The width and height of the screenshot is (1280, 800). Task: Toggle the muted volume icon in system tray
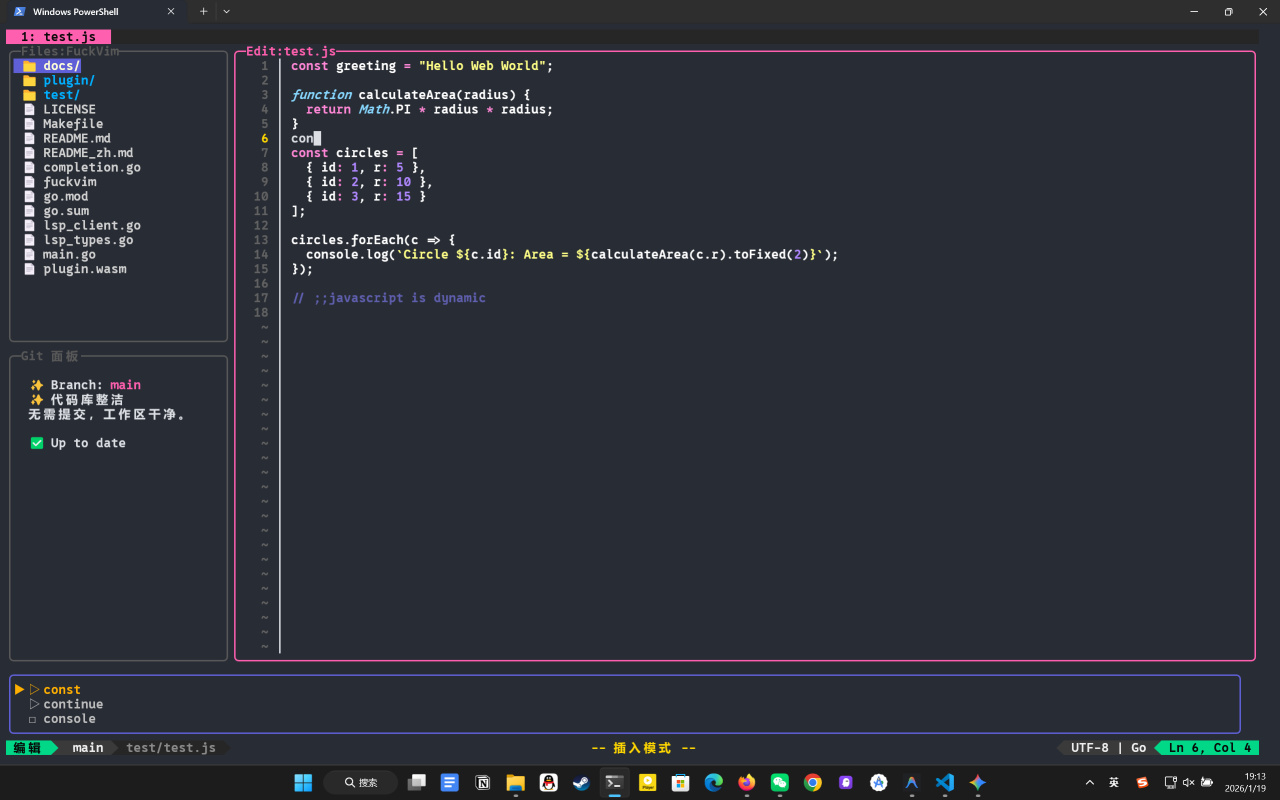click(x=1188, y=782)
